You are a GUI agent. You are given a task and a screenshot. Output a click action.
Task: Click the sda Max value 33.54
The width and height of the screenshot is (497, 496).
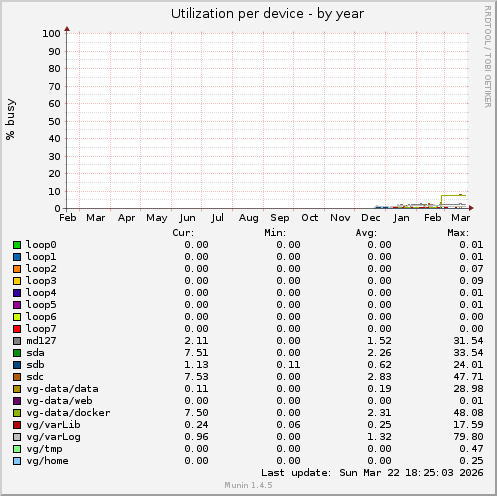468,353
